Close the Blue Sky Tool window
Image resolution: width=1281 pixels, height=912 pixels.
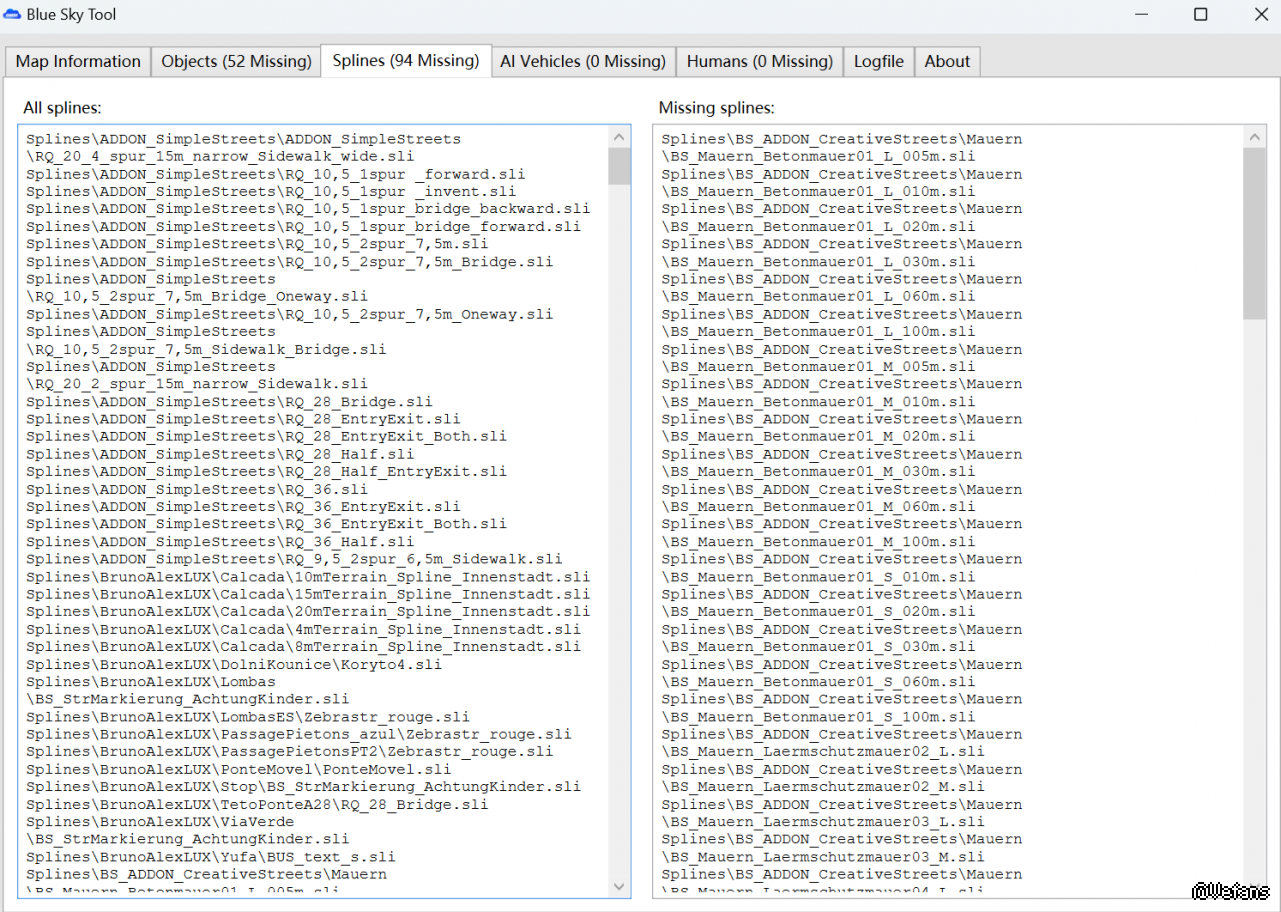point(1261,15)
